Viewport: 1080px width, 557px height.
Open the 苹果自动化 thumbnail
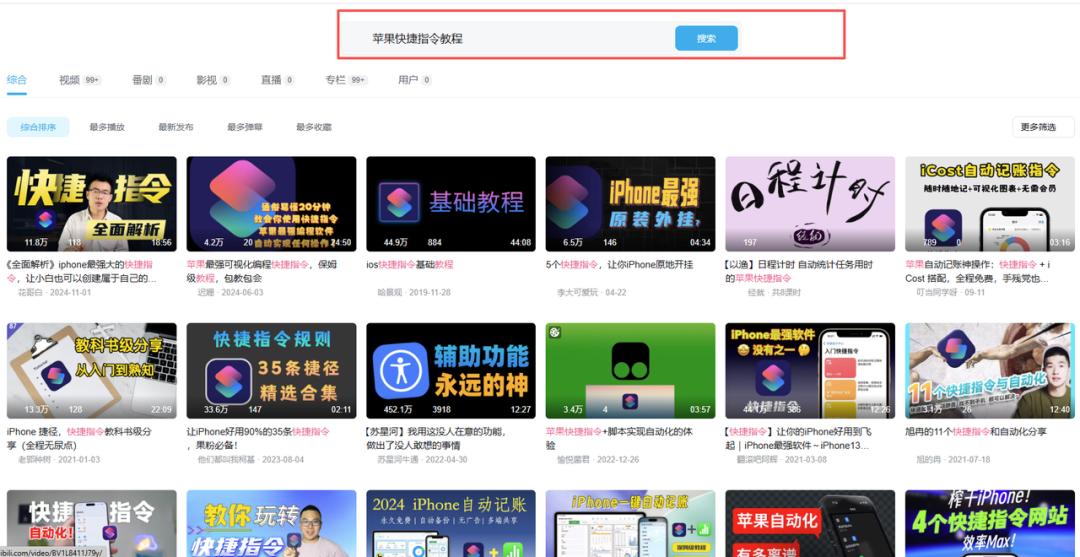click(810, 523)
